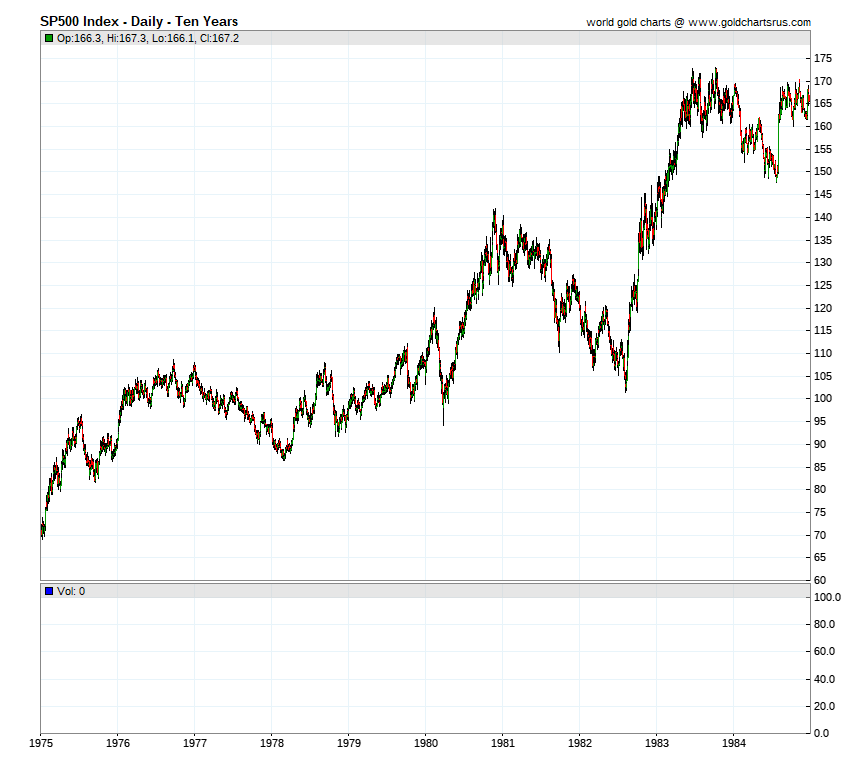Screen dimensions: 850x769
Task: Click the 1984 x-axis label
Action: click(733, 743)
